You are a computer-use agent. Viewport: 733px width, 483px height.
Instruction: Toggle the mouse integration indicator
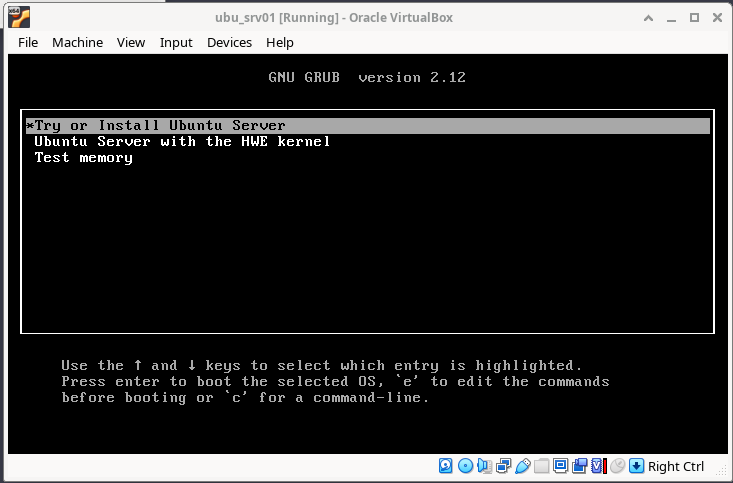pos(617,466)
